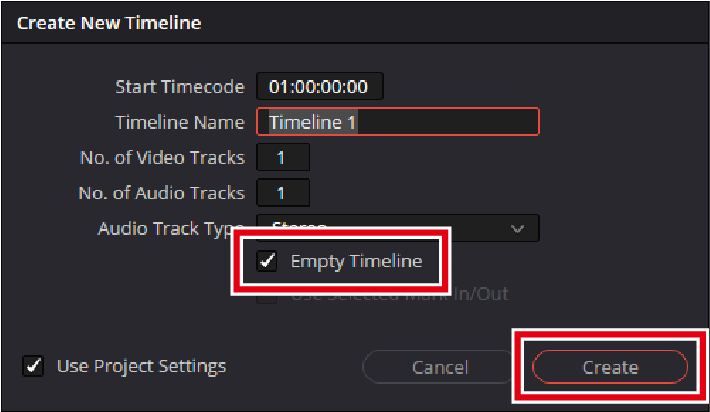
Task: Uncheck the Use Project Settings checkbox
Action: pyautogui.click(x=33, y=366)
